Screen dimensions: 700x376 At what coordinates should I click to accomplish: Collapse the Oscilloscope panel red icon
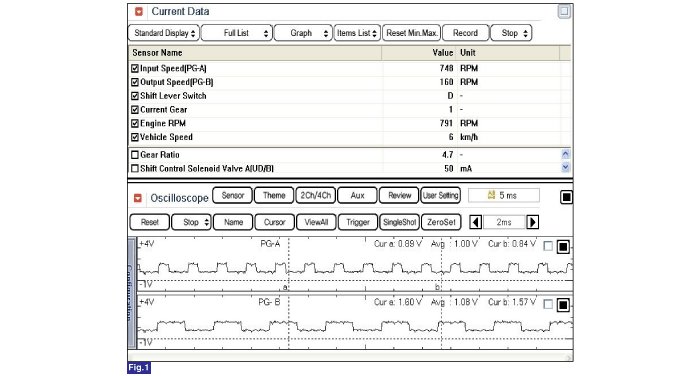pos(138,198)
